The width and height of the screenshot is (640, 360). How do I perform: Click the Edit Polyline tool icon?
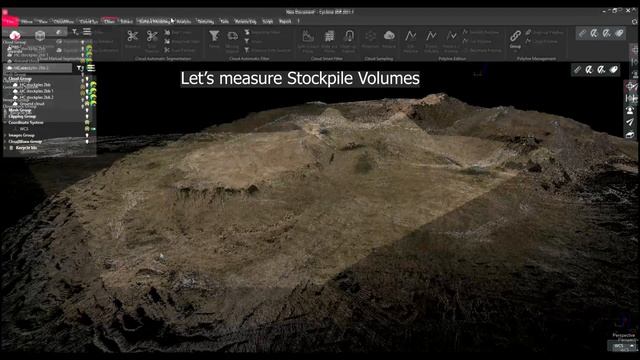pos(411,36)
